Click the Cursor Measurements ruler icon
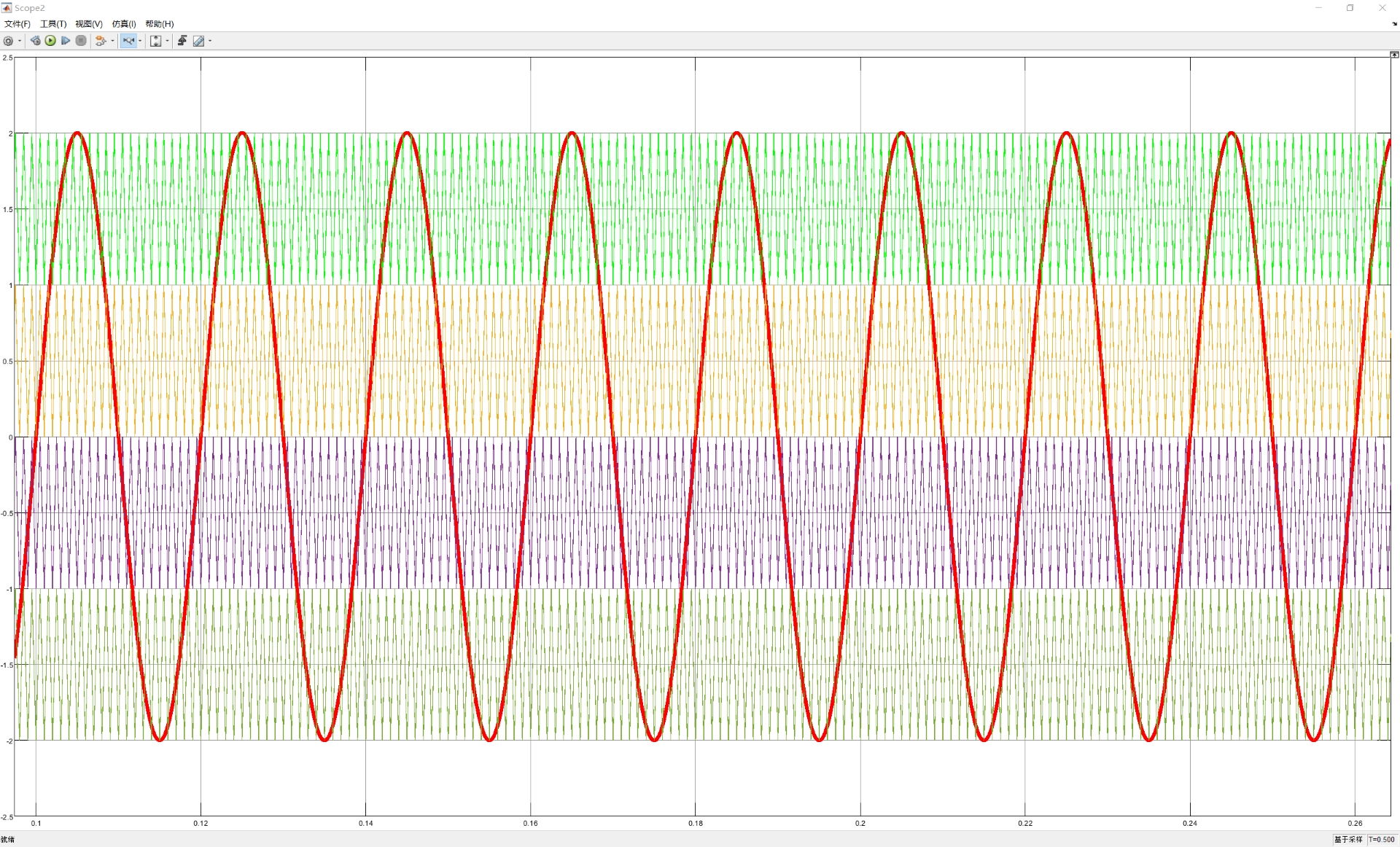This screenshot has width=1400, height=847. point(198,41)
